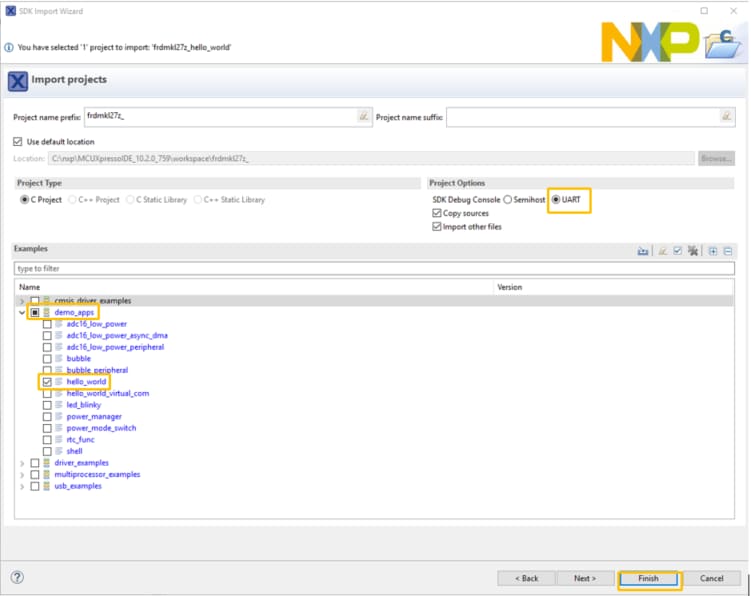
Task: Click the check-all icon in Examples toolbar
Action: 677,251
